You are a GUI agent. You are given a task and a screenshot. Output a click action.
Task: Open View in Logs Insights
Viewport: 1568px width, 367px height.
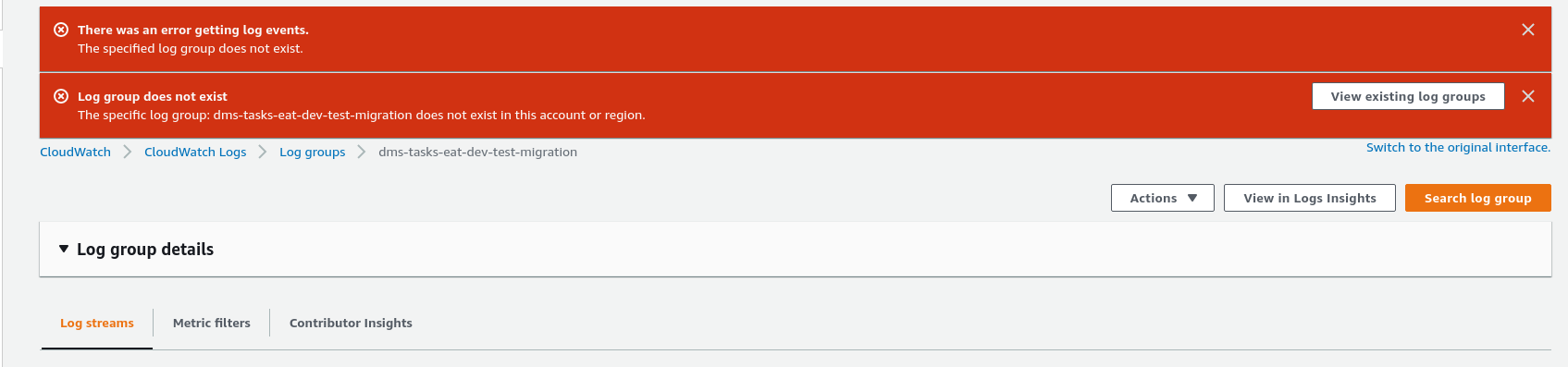coord(1310,198)
